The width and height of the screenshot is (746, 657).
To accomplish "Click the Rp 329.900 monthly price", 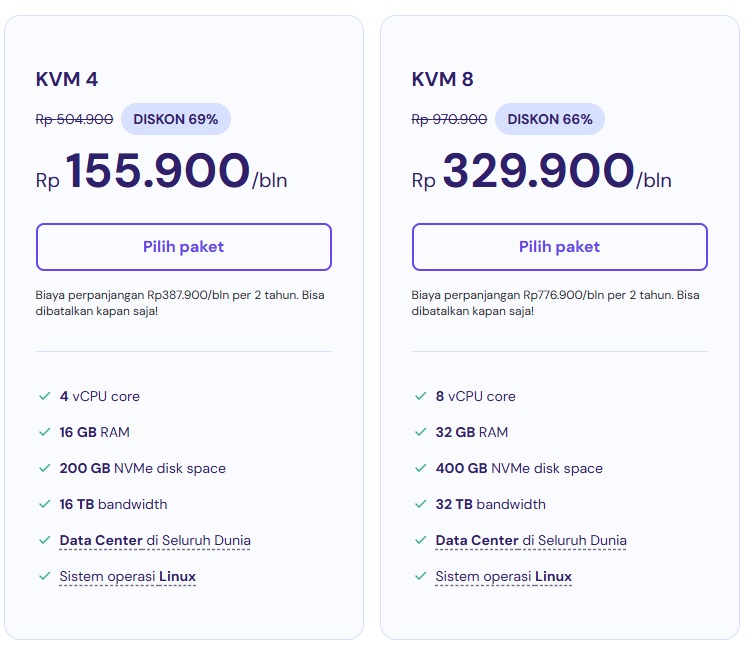I will (x=538, y=171).
